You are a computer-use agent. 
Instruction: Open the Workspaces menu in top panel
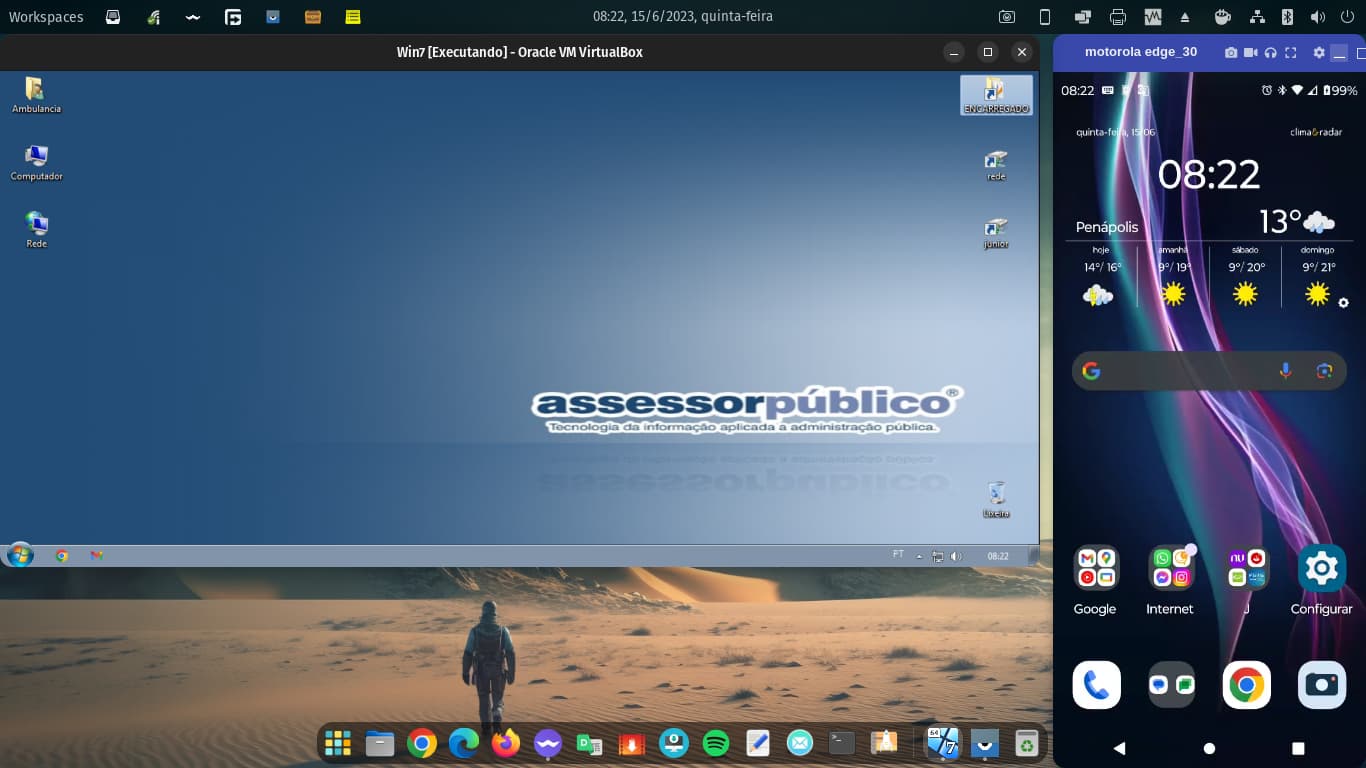46,17
